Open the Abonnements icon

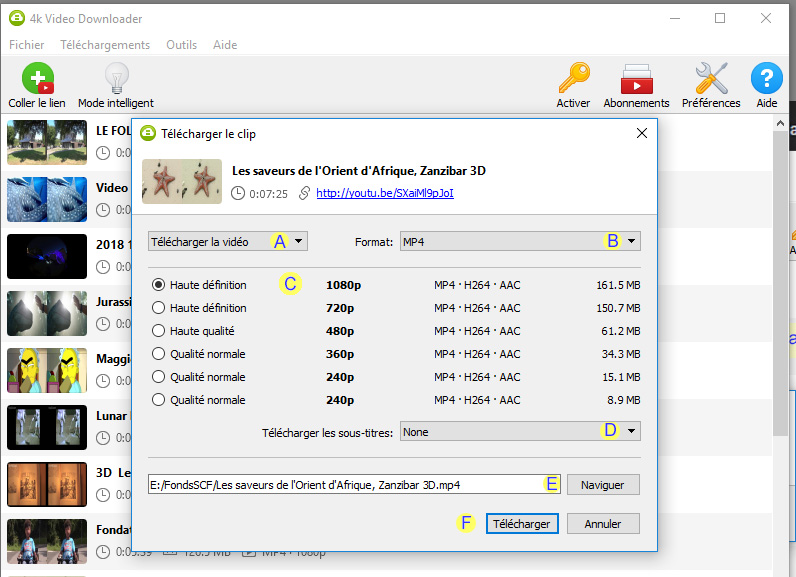click(x=636, y=79)
